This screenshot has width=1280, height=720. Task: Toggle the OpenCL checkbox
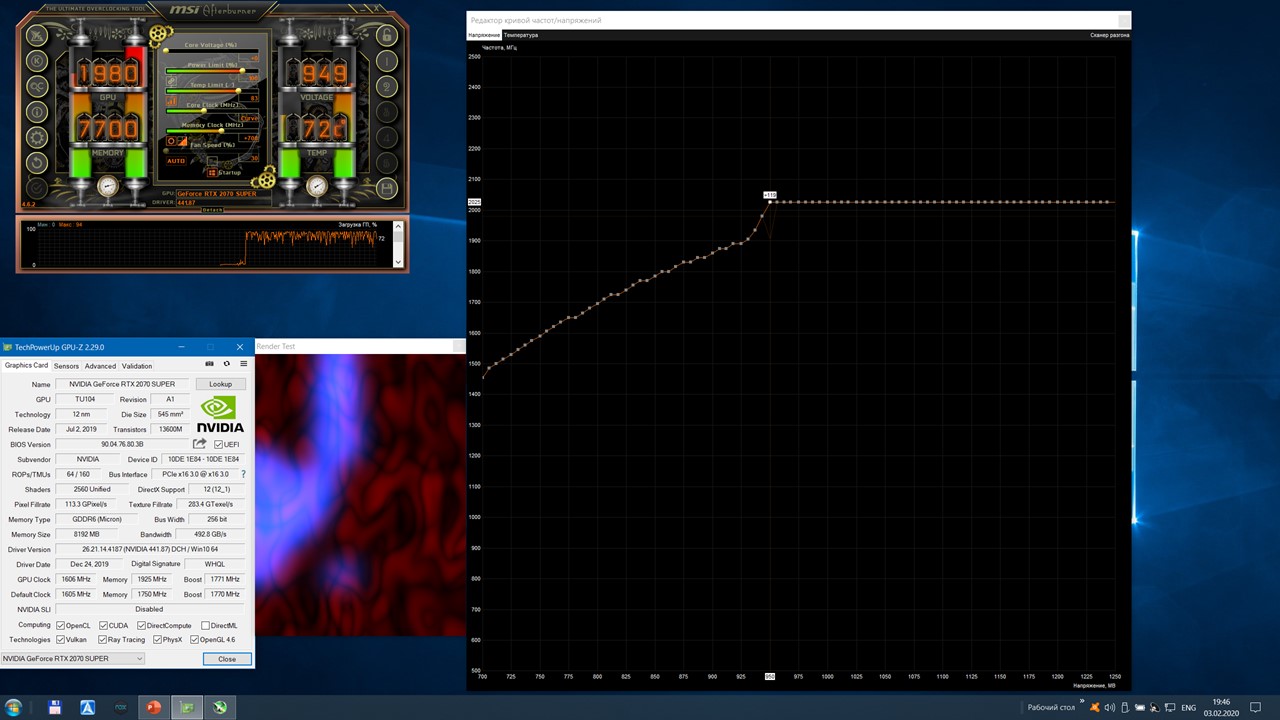coord(61,626)
